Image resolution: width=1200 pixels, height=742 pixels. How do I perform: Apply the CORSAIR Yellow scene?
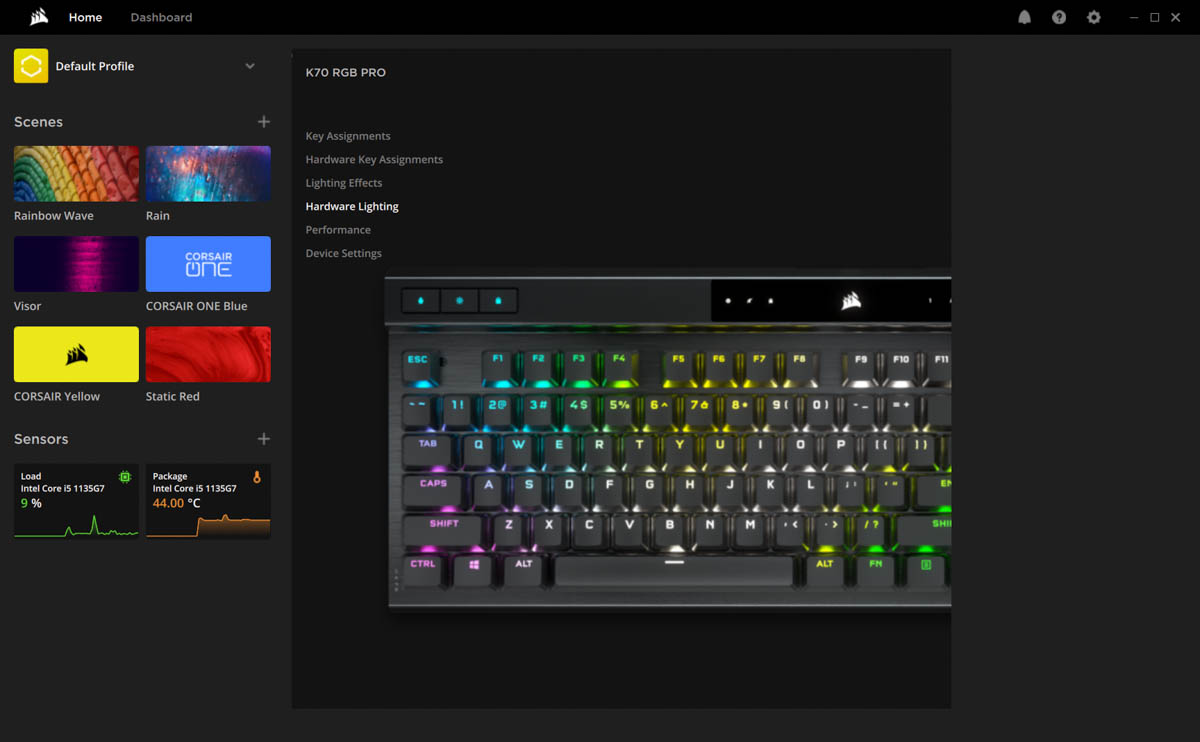point(76,354)
